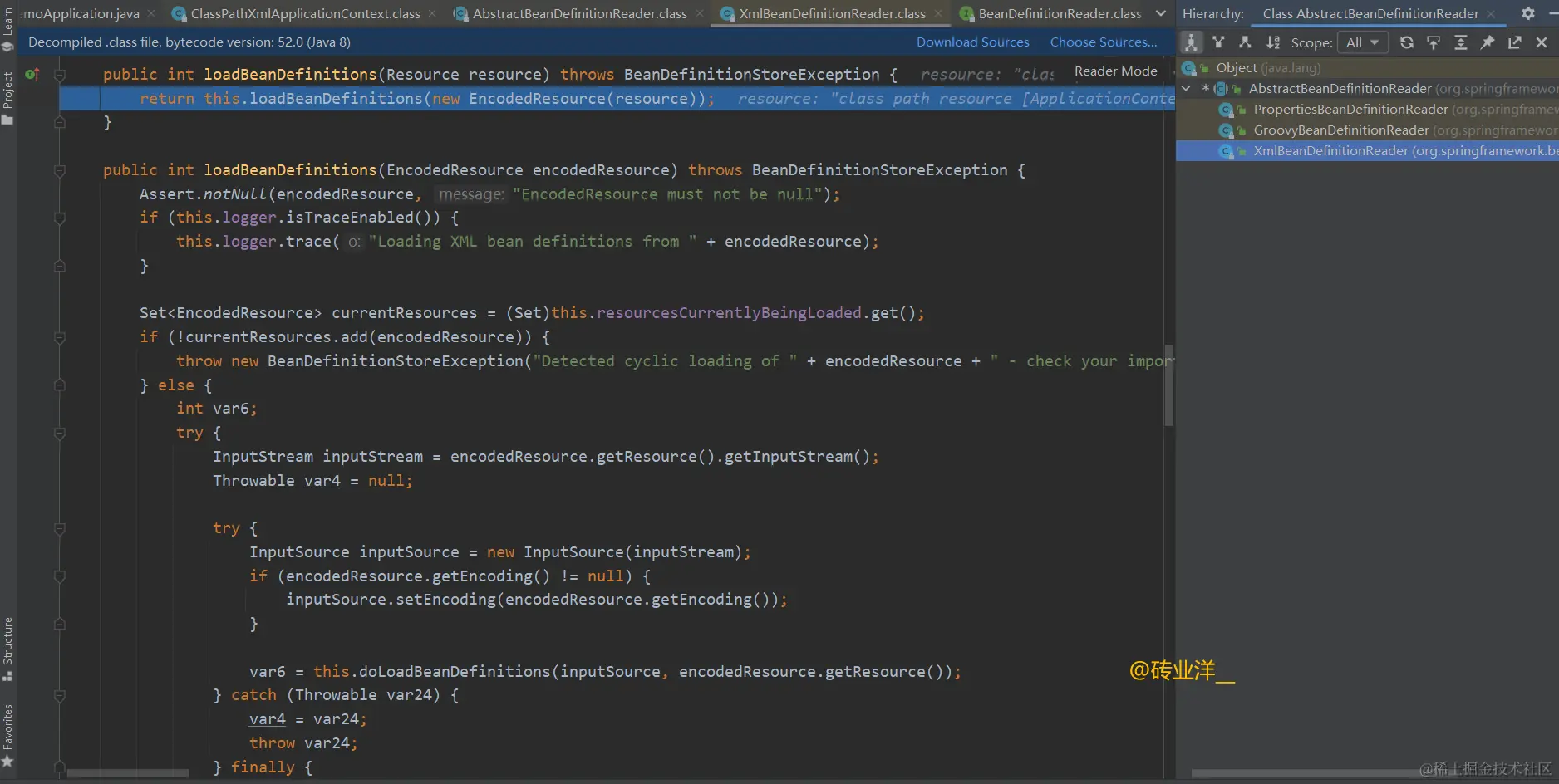Open the Scope All dropdown
Image resolution: width=1559 pixels, height=784 pixels.
pyautogui.click(x=1362, y=42)
